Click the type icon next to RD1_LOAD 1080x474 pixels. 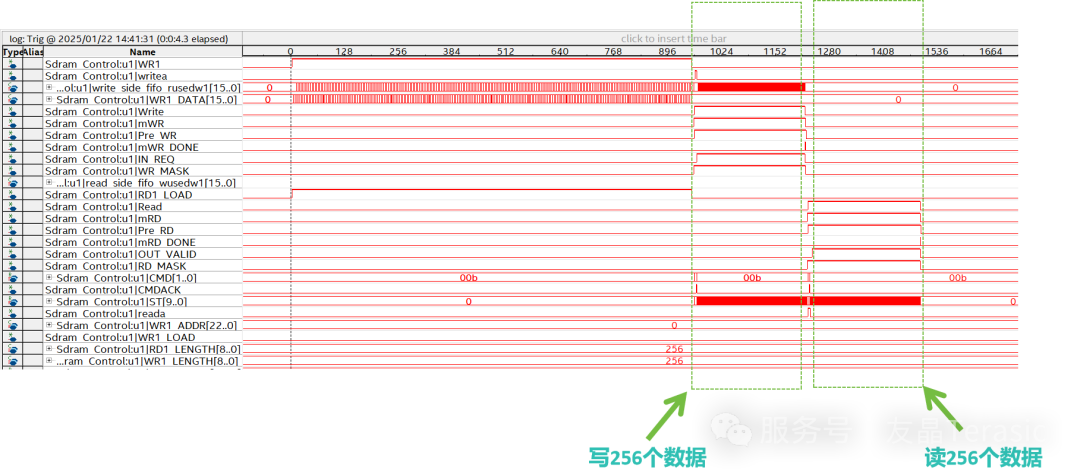(x=13, y=195)
